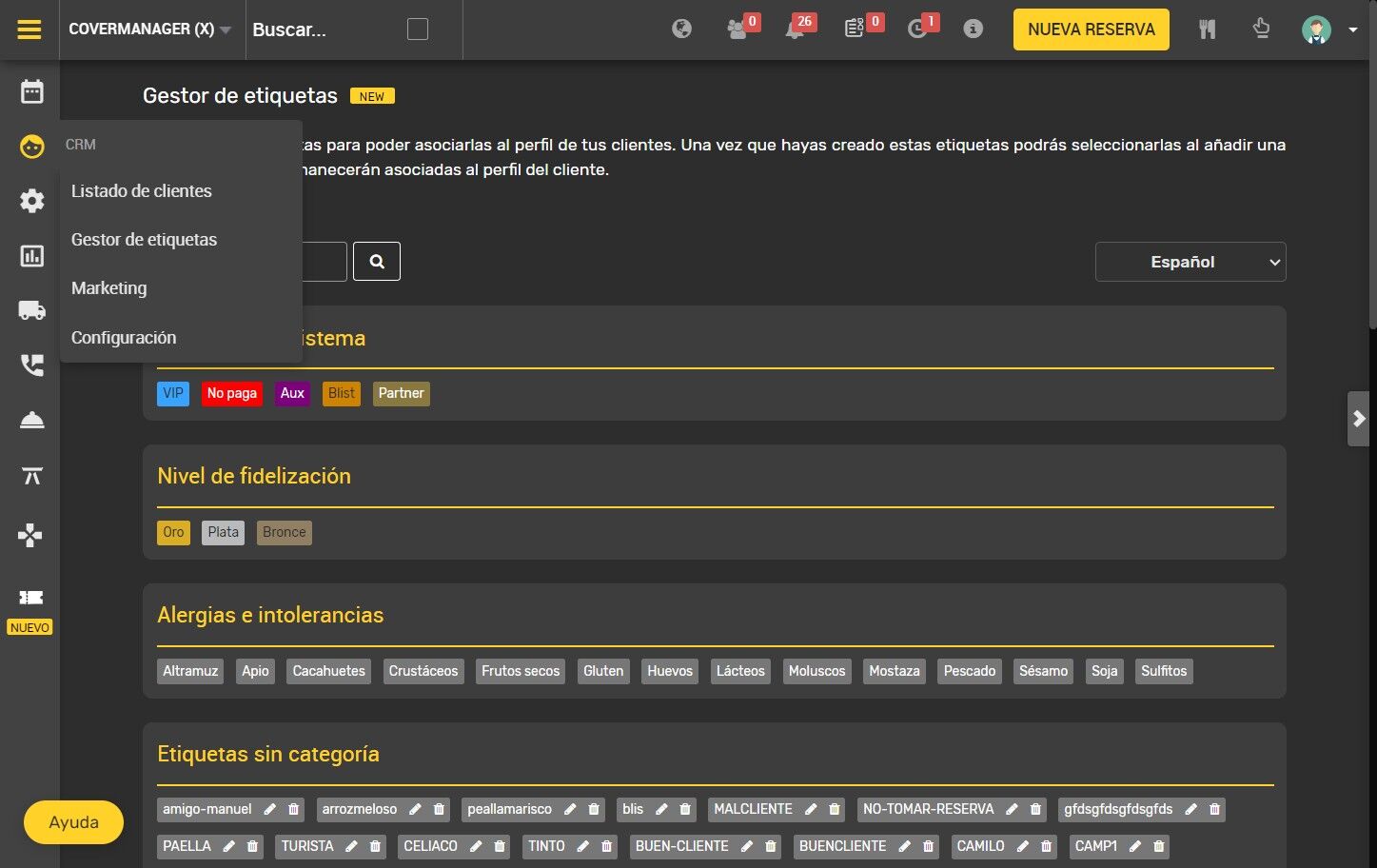Click the NUEVA RESERVA button
The height and width of the screenshot is (868, 1377).
coord(1092,30)
